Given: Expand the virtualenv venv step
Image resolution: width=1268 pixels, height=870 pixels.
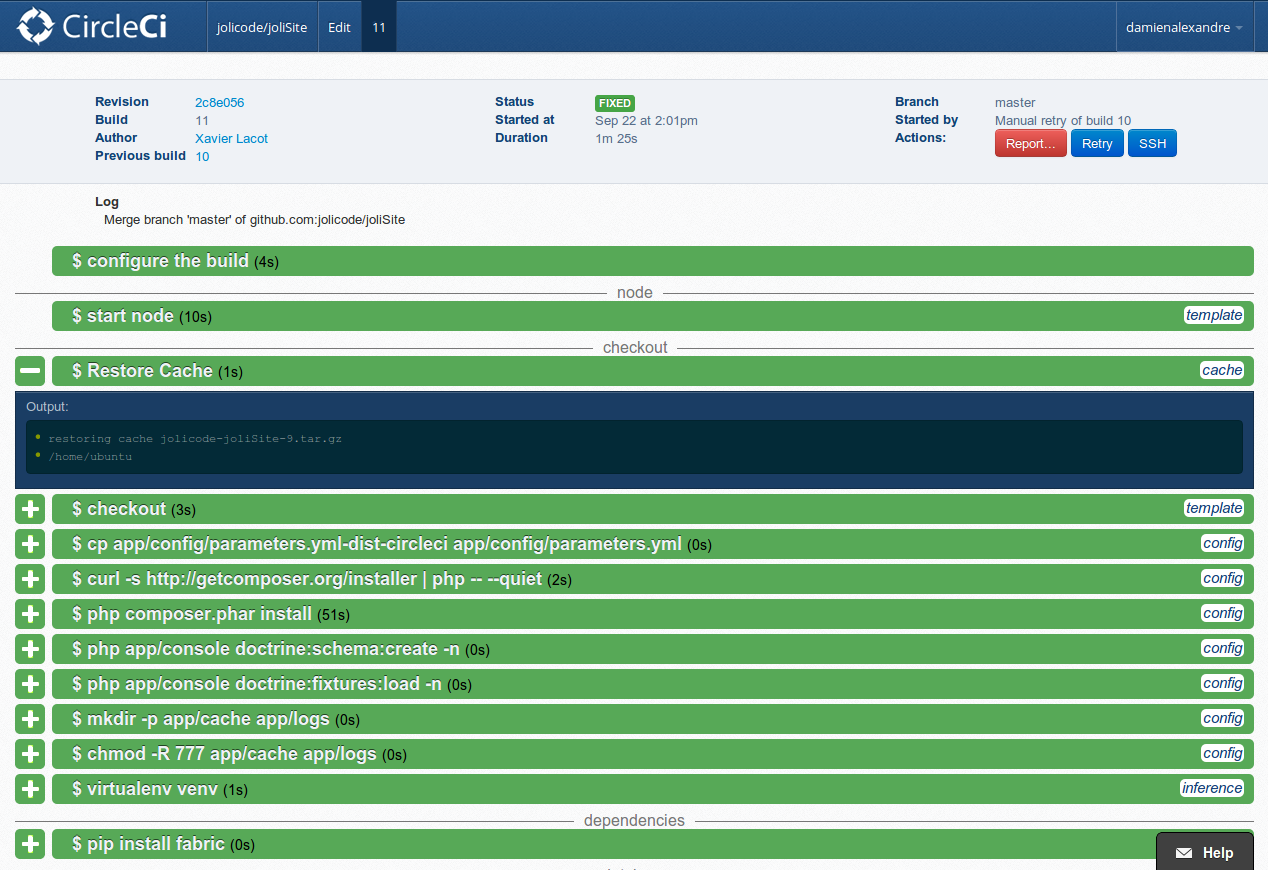Looking at the screenshot, I should 30,789.
